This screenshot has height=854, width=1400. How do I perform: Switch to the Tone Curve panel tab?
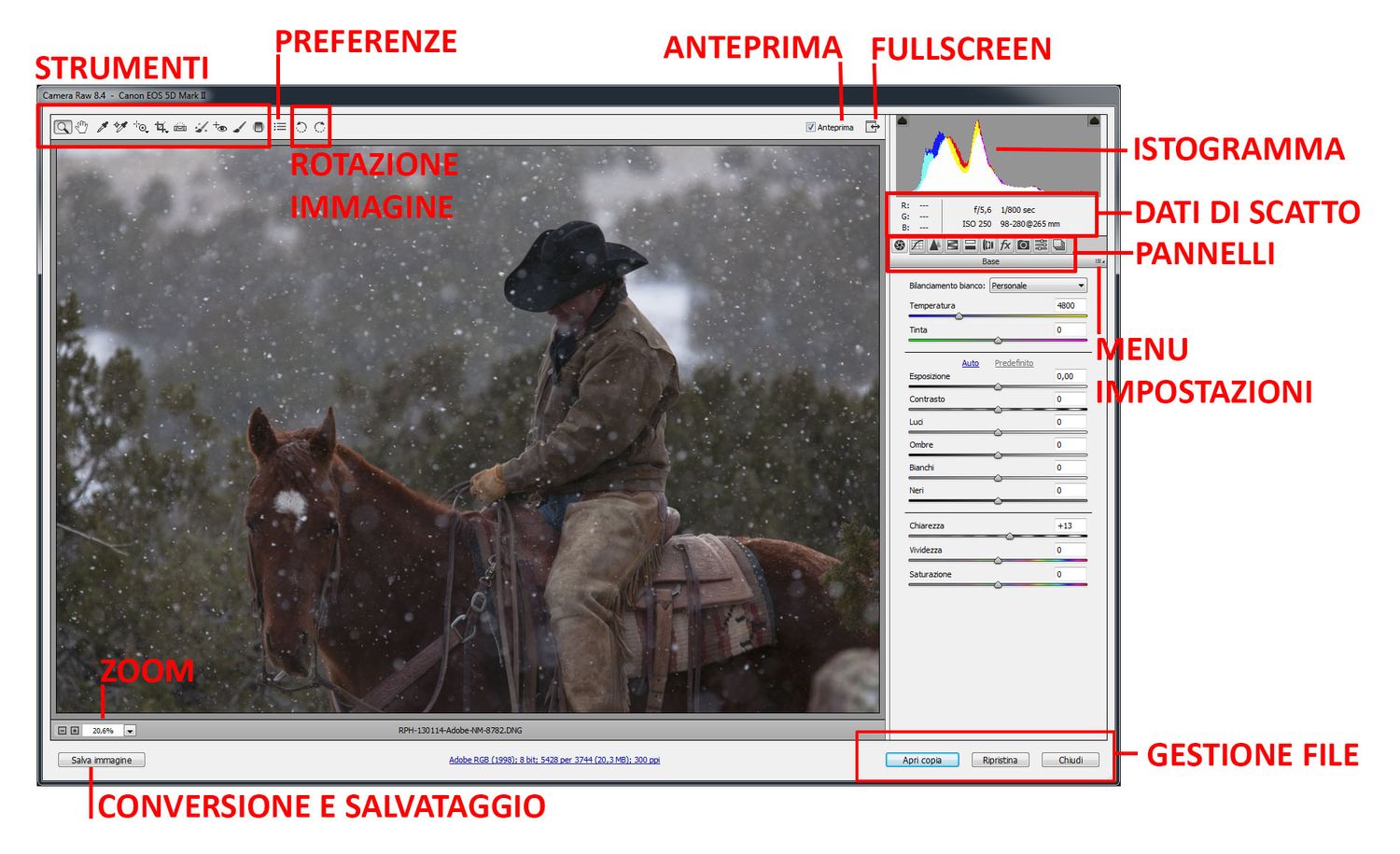pos(917,245)
